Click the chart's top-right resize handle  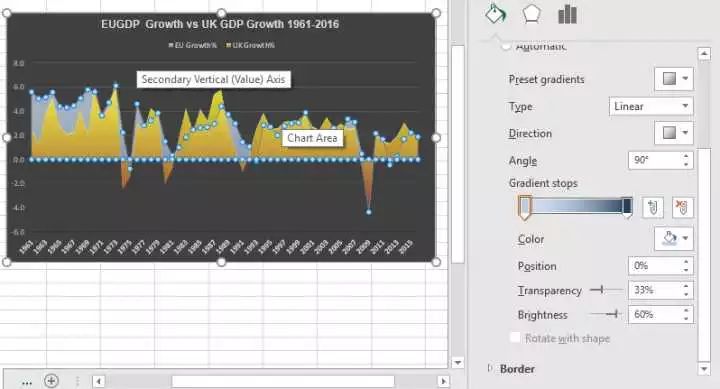pos(436,13)
